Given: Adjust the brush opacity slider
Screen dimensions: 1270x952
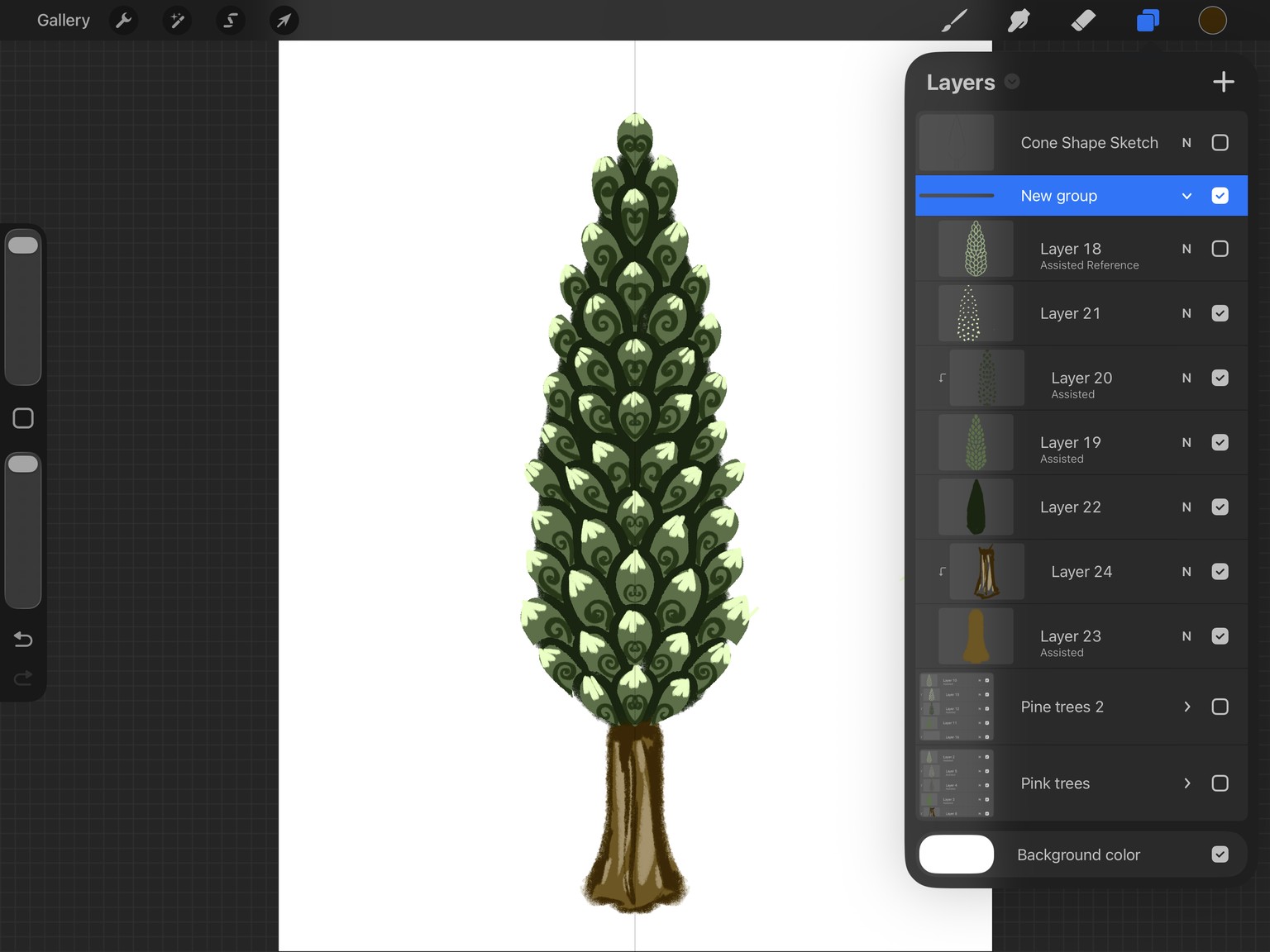Looking at the screenshot, I should pyautogui.click(x=23, y=530).
